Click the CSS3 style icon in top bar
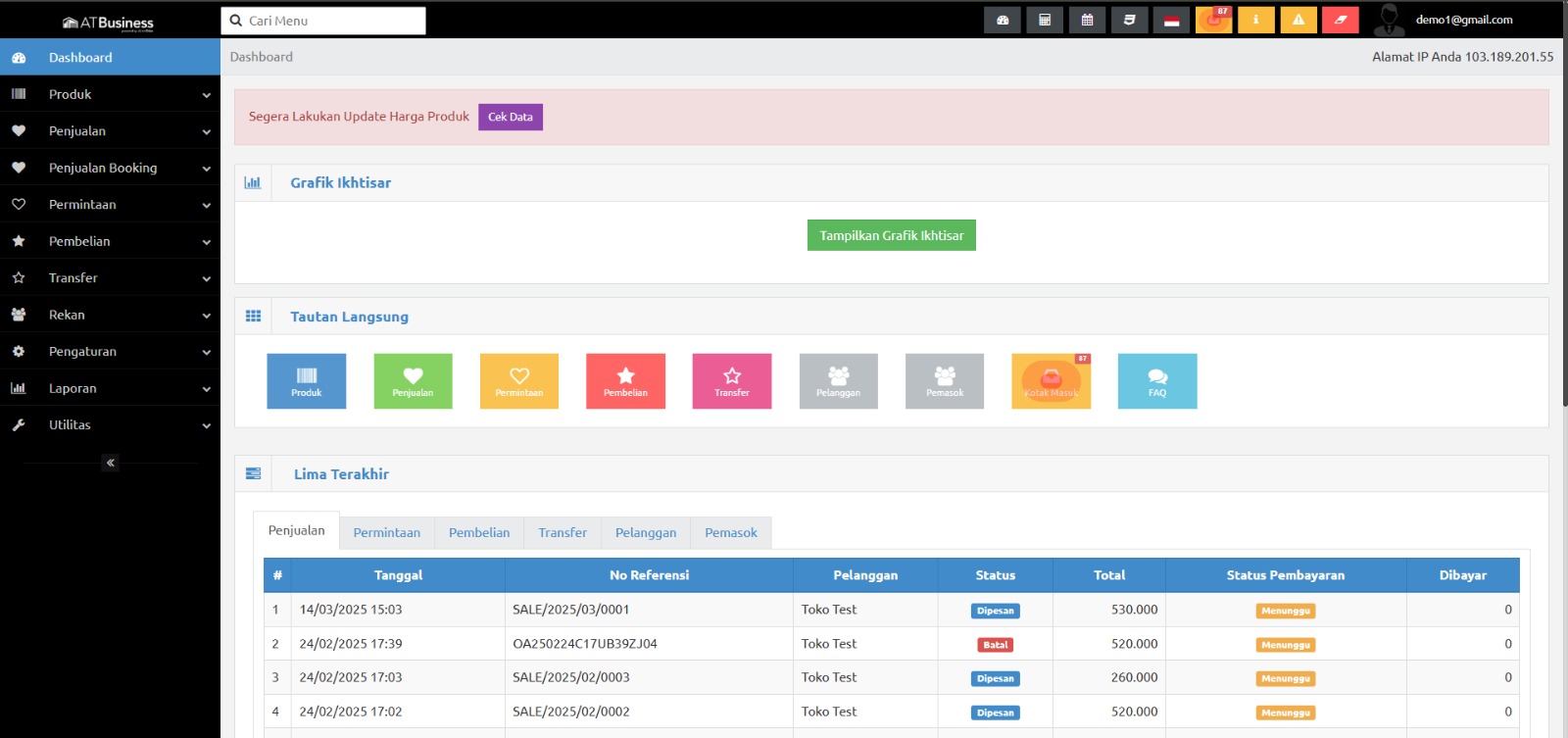1568x738 pixels. (1129, 20)
